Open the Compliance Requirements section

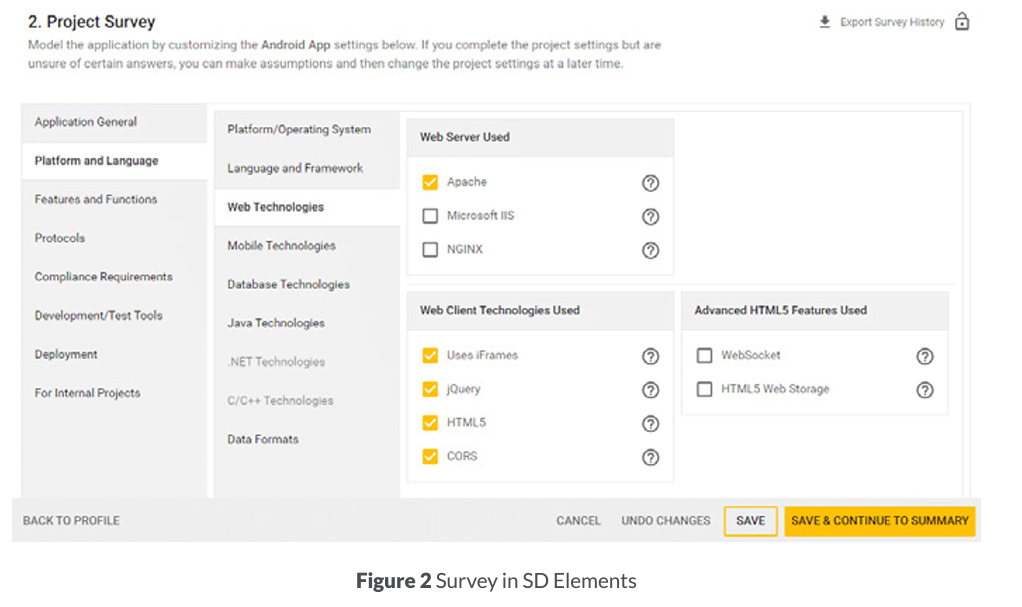pos(114,277)
